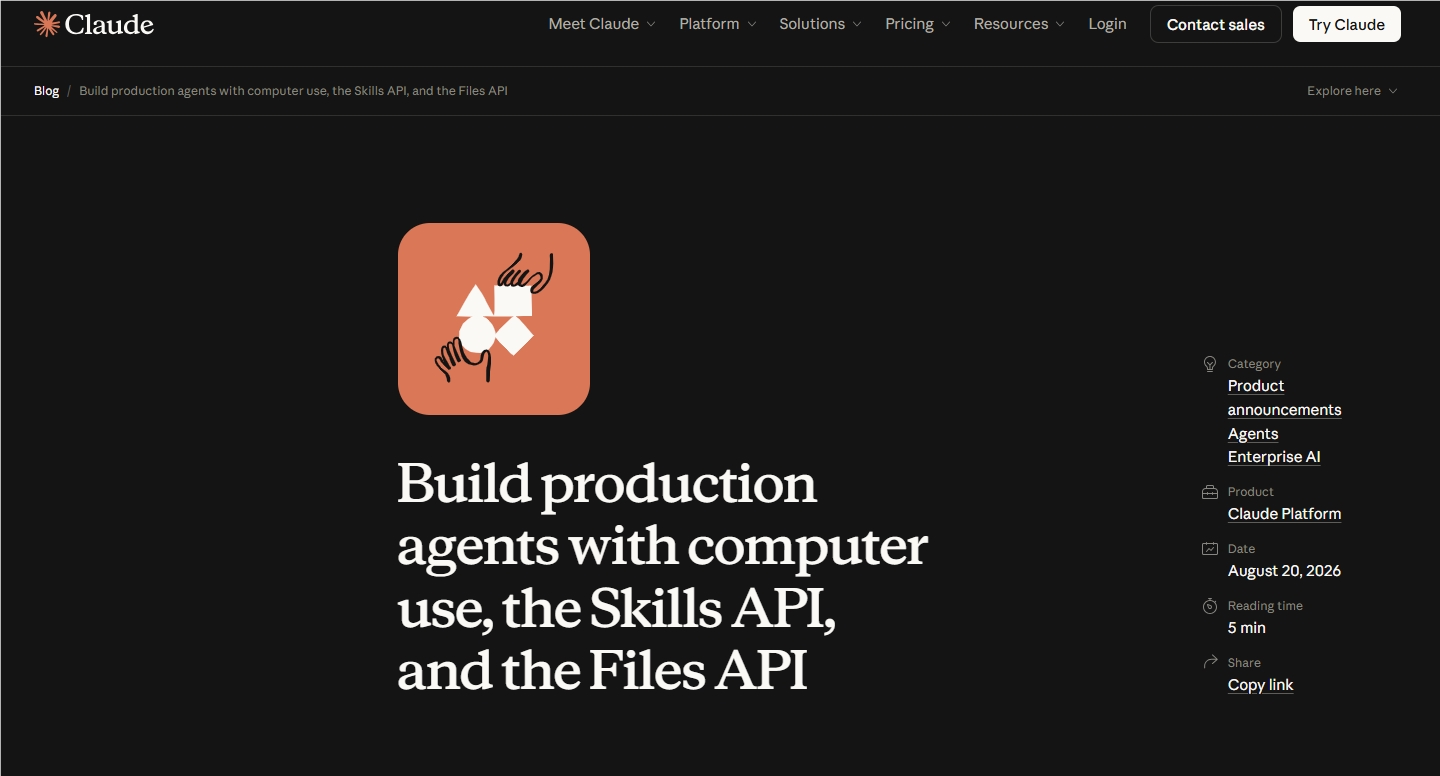Click the article headline "Build production agents…"
Screen dimensions: 1440x776
[x=662, y=577]
